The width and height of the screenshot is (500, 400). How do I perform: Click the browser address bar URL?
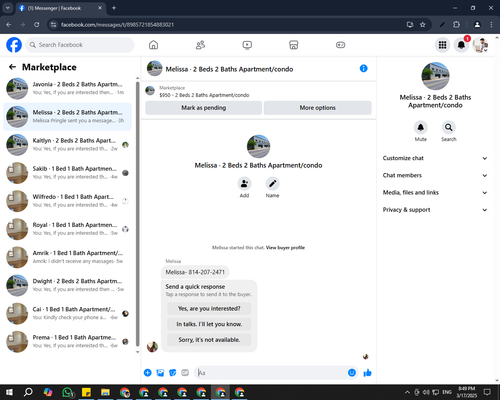tap(117, 25)
